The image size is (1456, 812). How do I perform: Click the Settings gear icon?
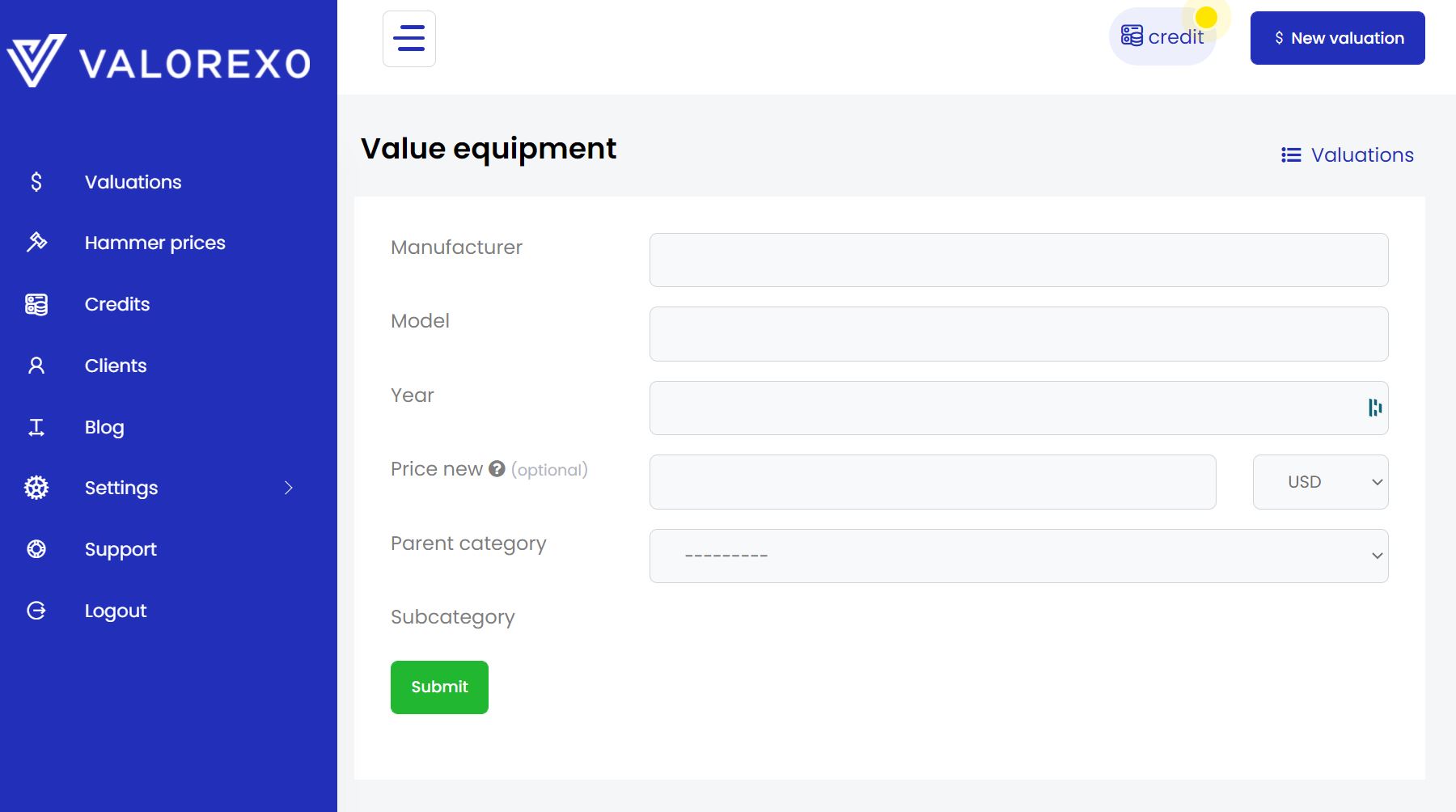36,488
